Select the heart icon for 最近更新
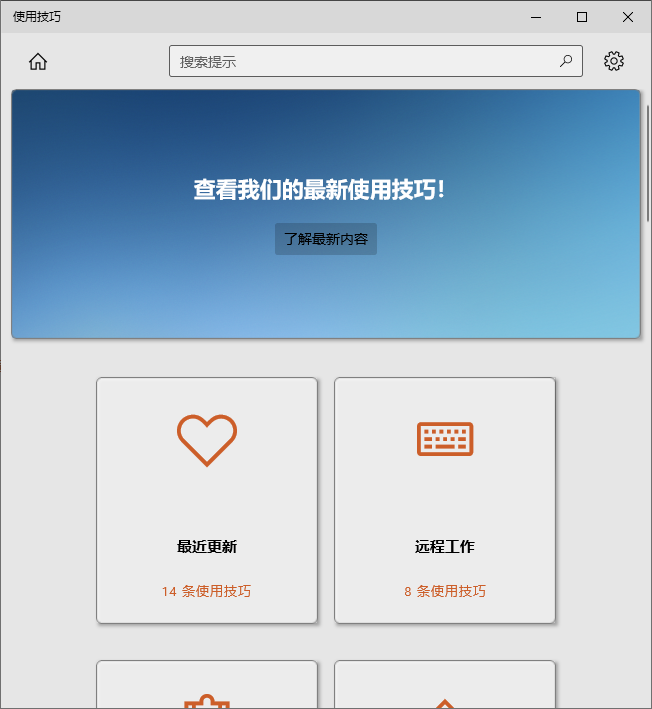Viewport: 652px width, 709px height. [x=207, y=440]
